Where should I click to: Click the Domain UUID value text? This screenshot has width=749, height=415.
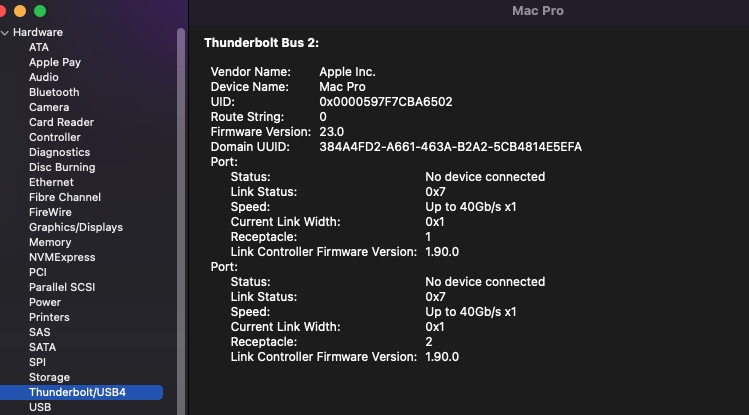[x=450, y=147]
